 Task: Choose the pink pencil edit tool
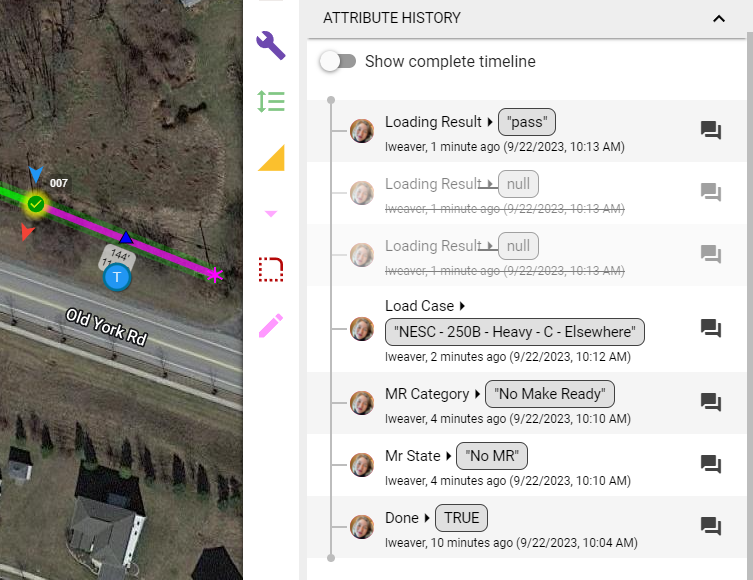point(271,326)
